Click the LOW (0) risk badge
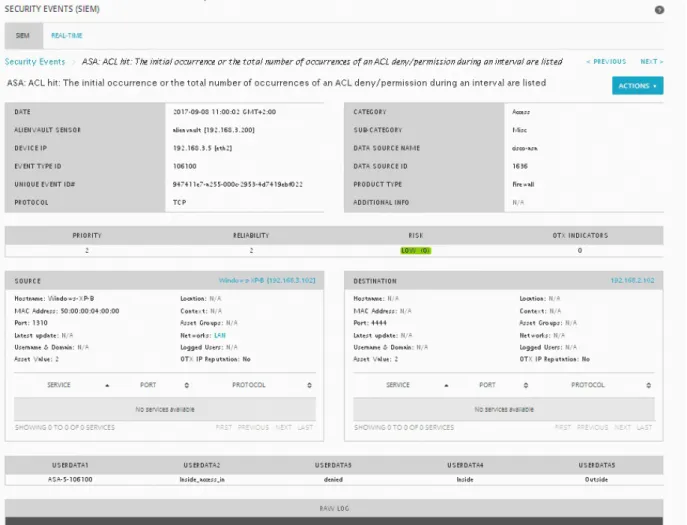The image size is (687, 525). click(x=416, y=251)
